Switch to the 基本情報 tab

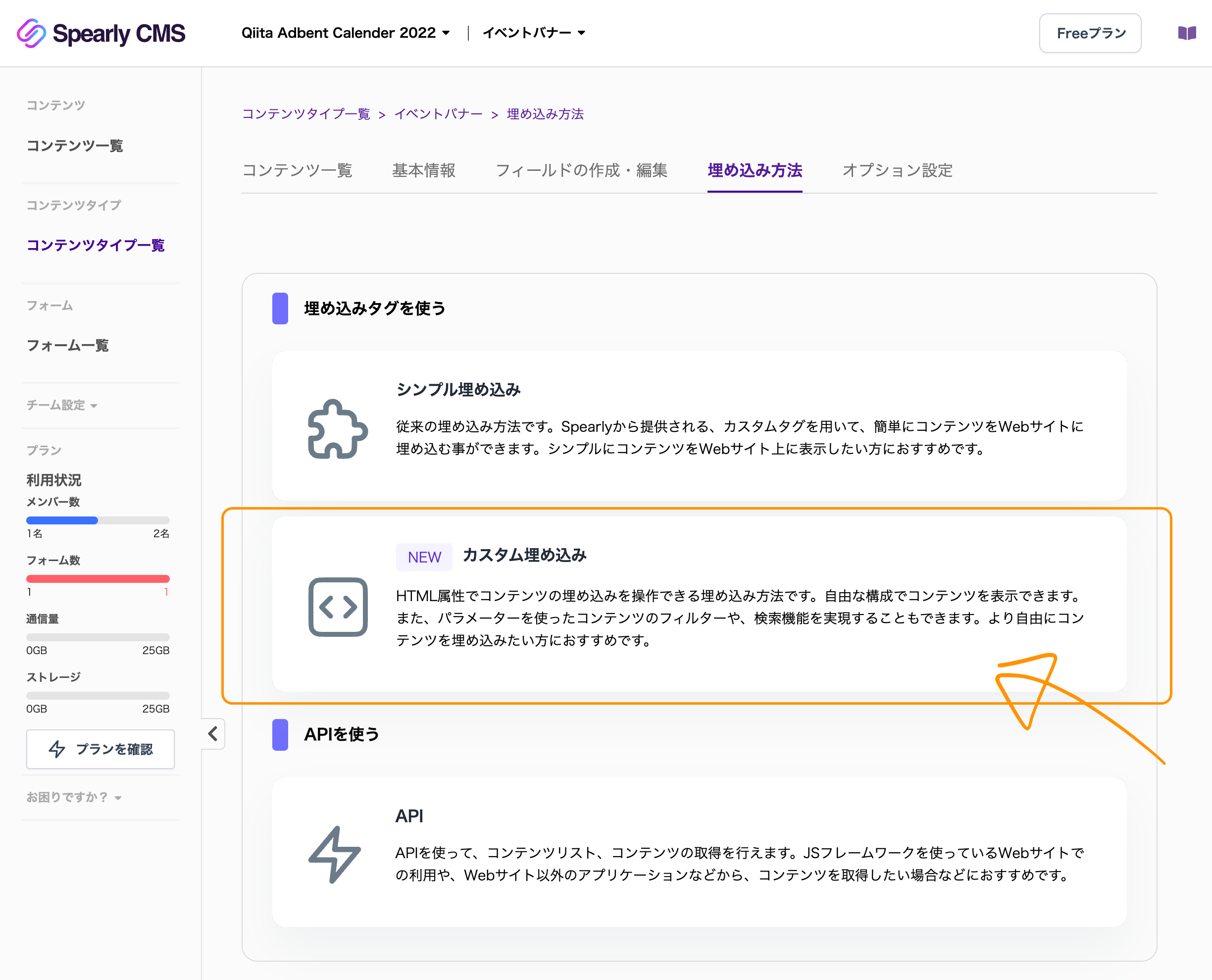pyautogui.click(x=424, y=170)
